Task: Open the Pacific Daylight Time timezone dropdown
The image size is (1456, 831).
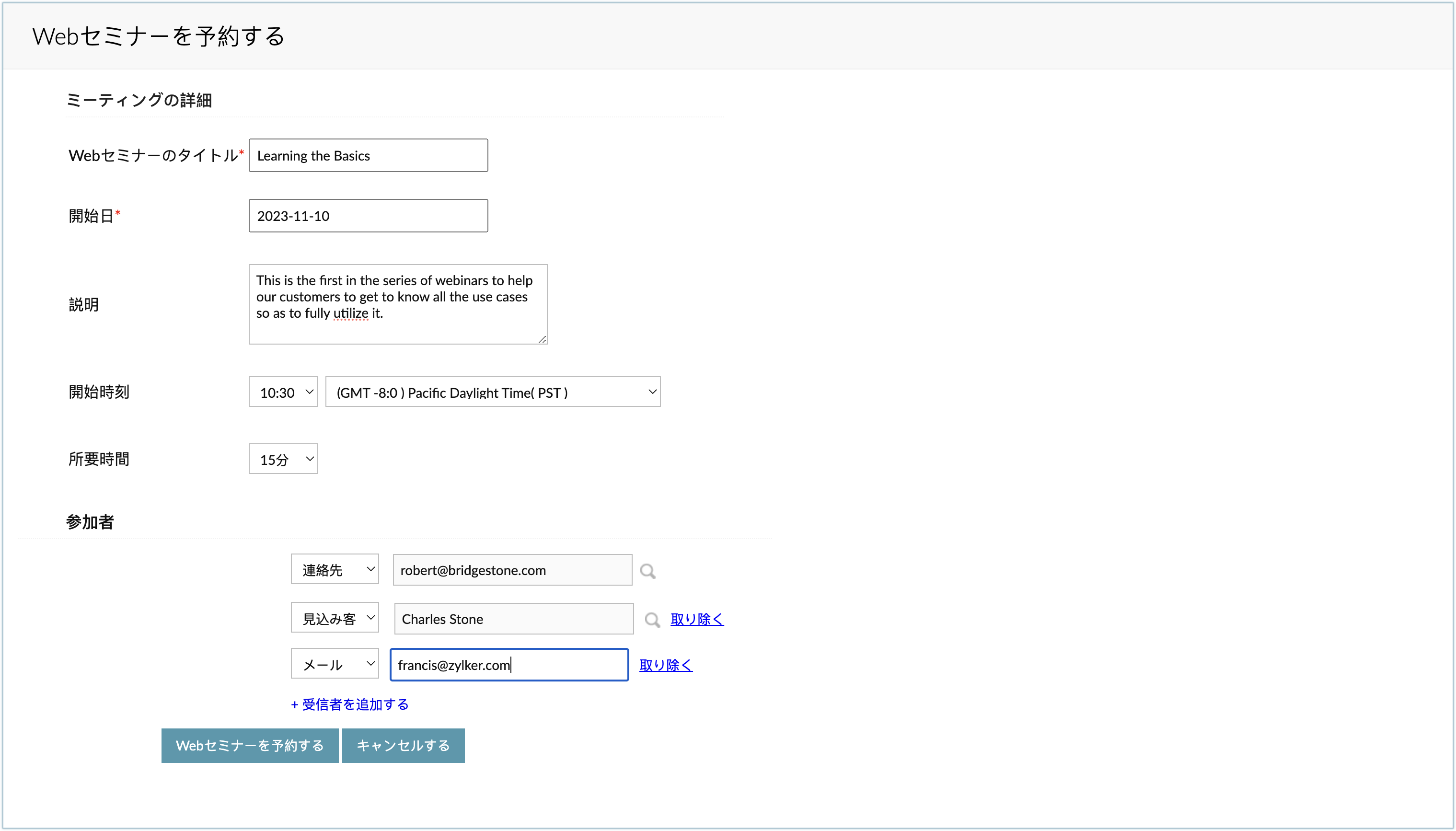Action: (x=493, y=392)
